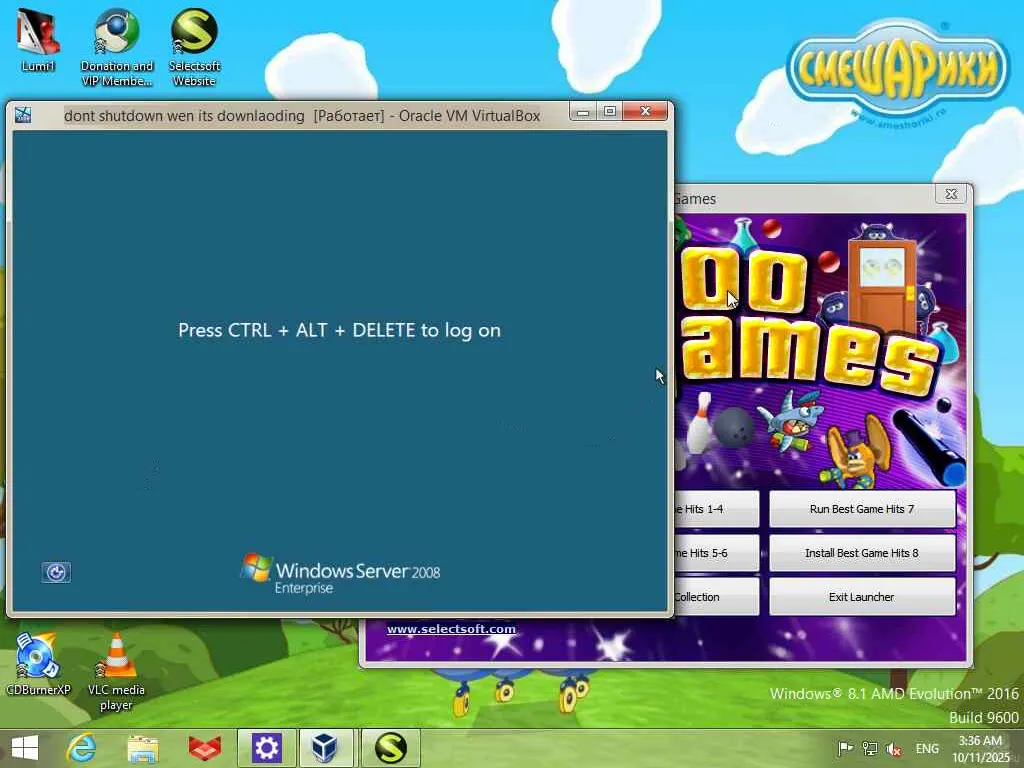Click the muted volume tray icon
This screenshot has height=768, width=1024.
(893, 748)
